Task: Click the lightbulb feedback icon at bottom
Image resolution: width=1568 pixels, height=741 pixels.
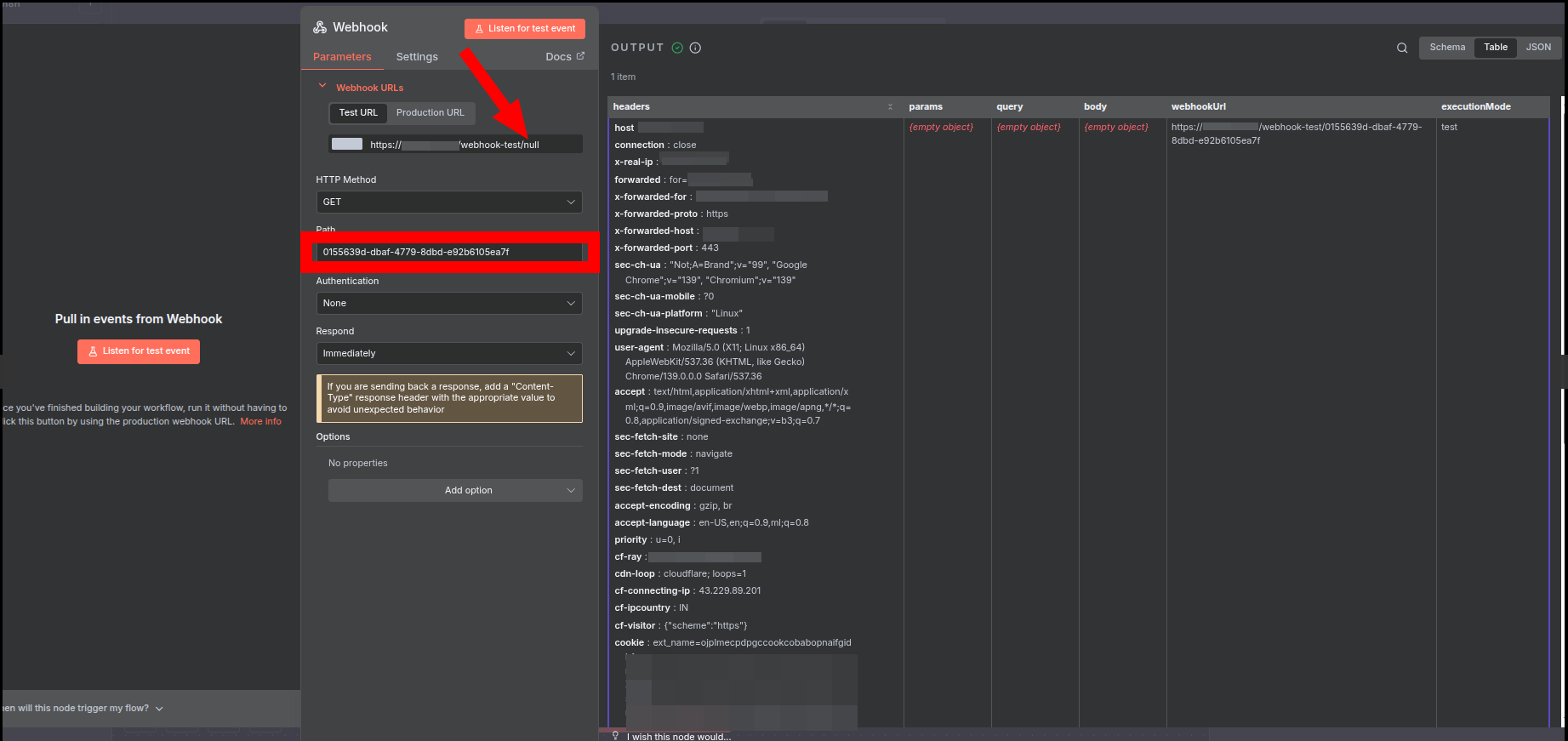Action: pyautogui.click(x=615, y=736)
